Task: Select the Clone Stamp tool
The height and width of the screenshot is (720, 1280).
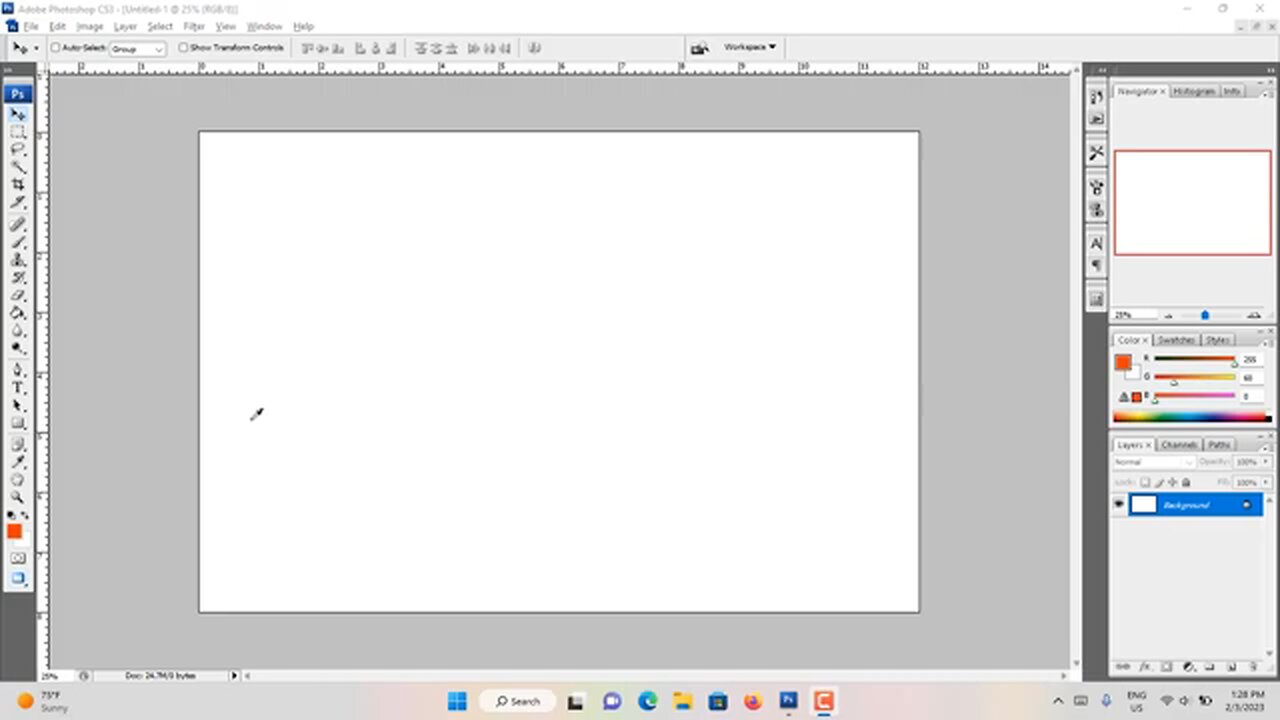Action: coord(18,260)
